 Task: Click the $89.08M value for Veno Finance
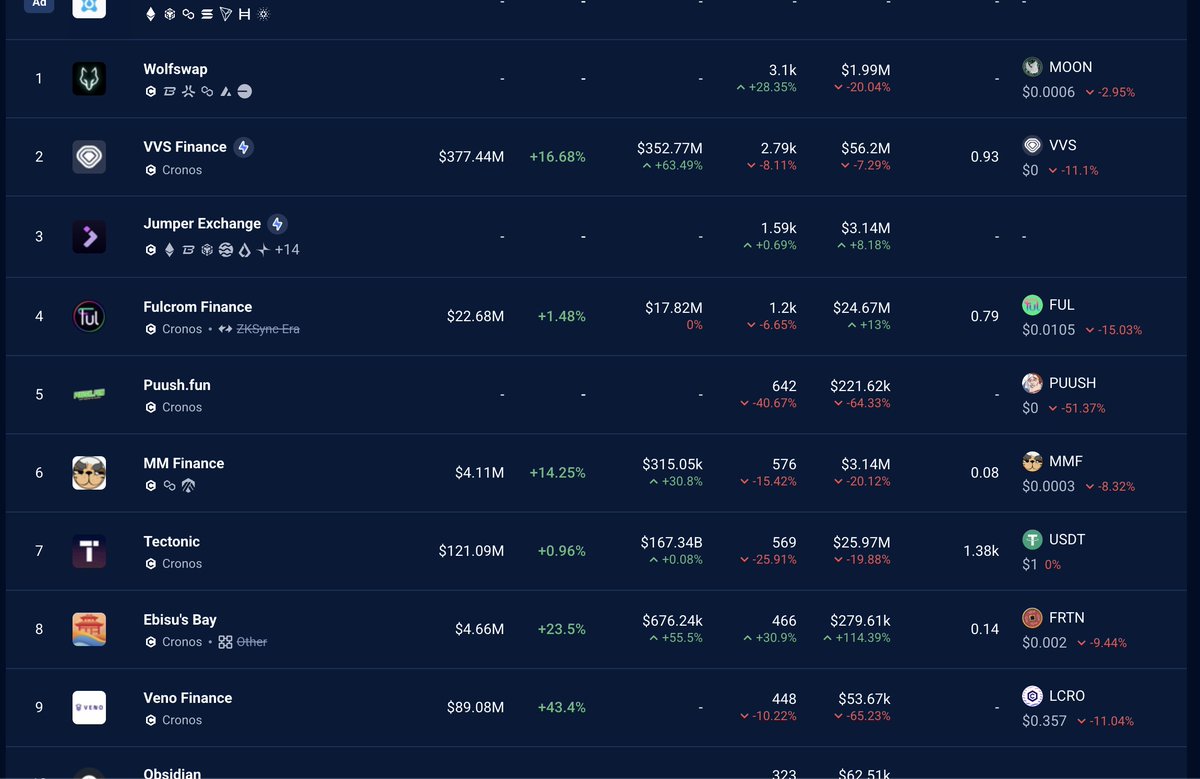pos(475,707)
